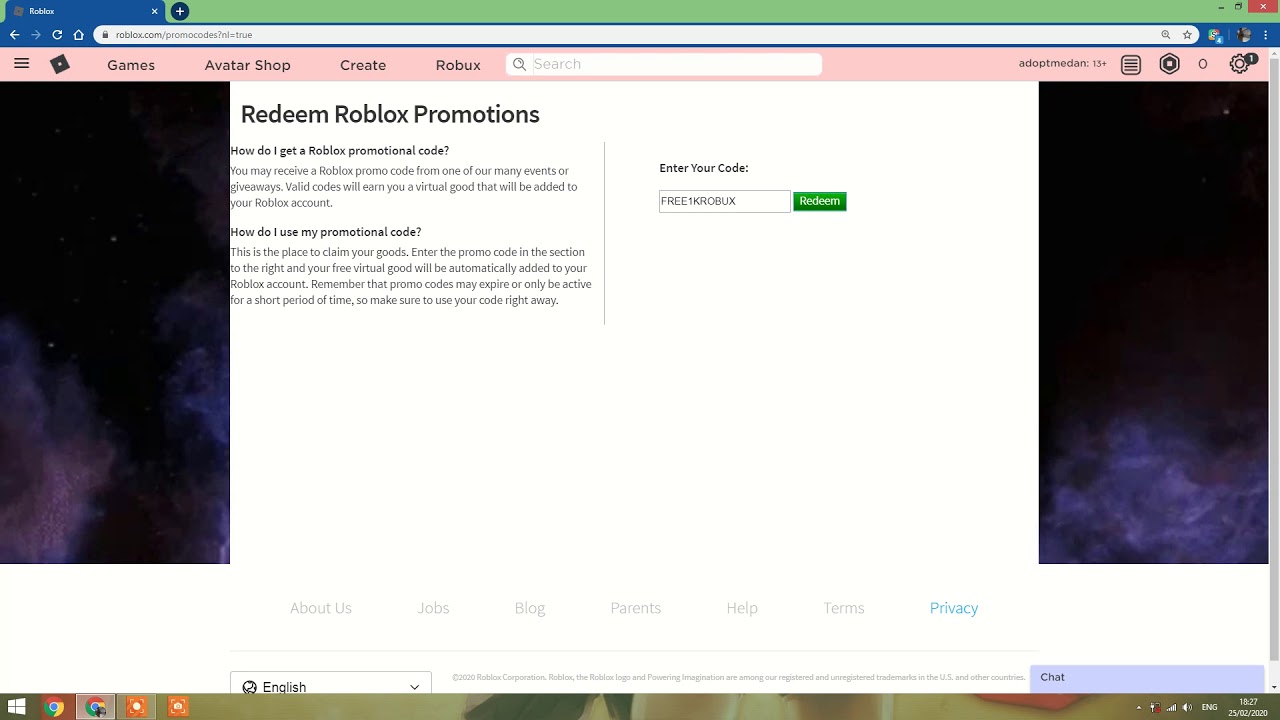1280x720 pixels.
Task: Open the Robux menu item
Action: (x=458, y=65)
